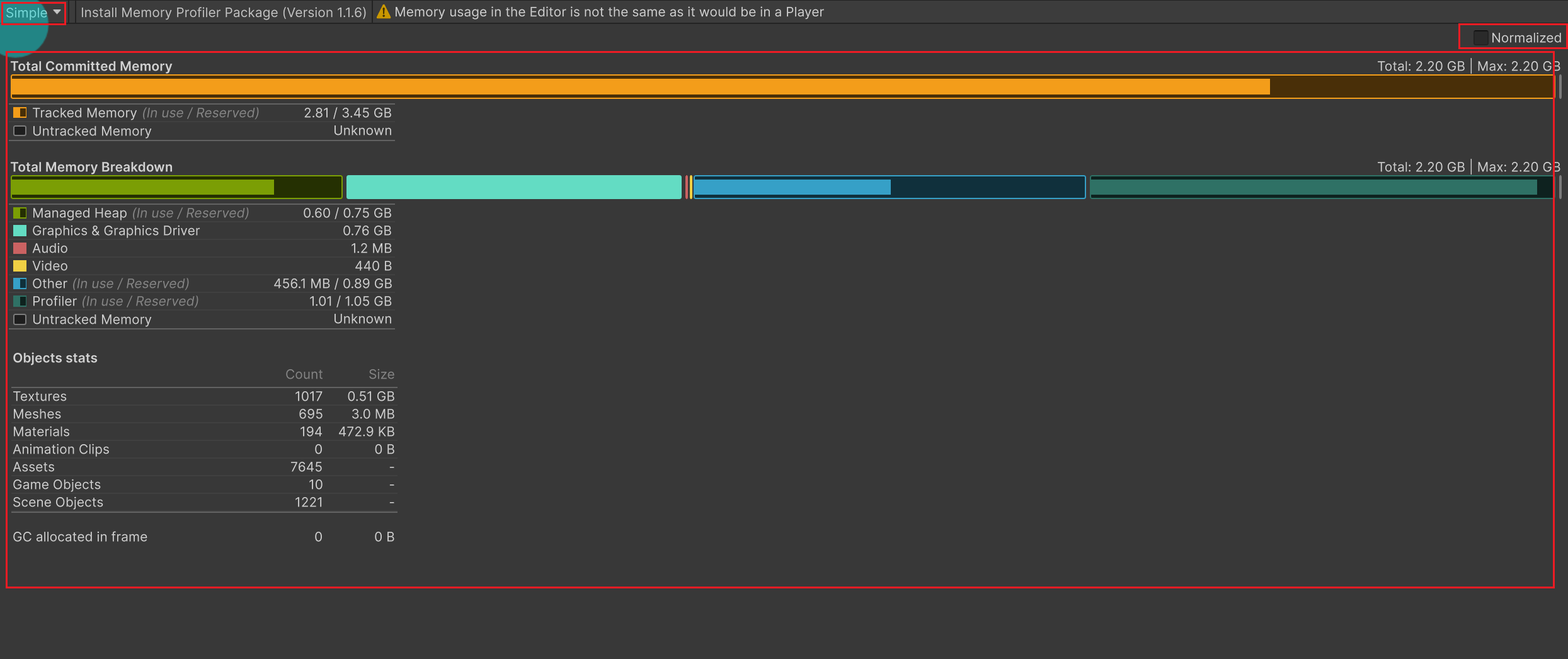Click the yellow warning triangle icon

click(383, 12)
